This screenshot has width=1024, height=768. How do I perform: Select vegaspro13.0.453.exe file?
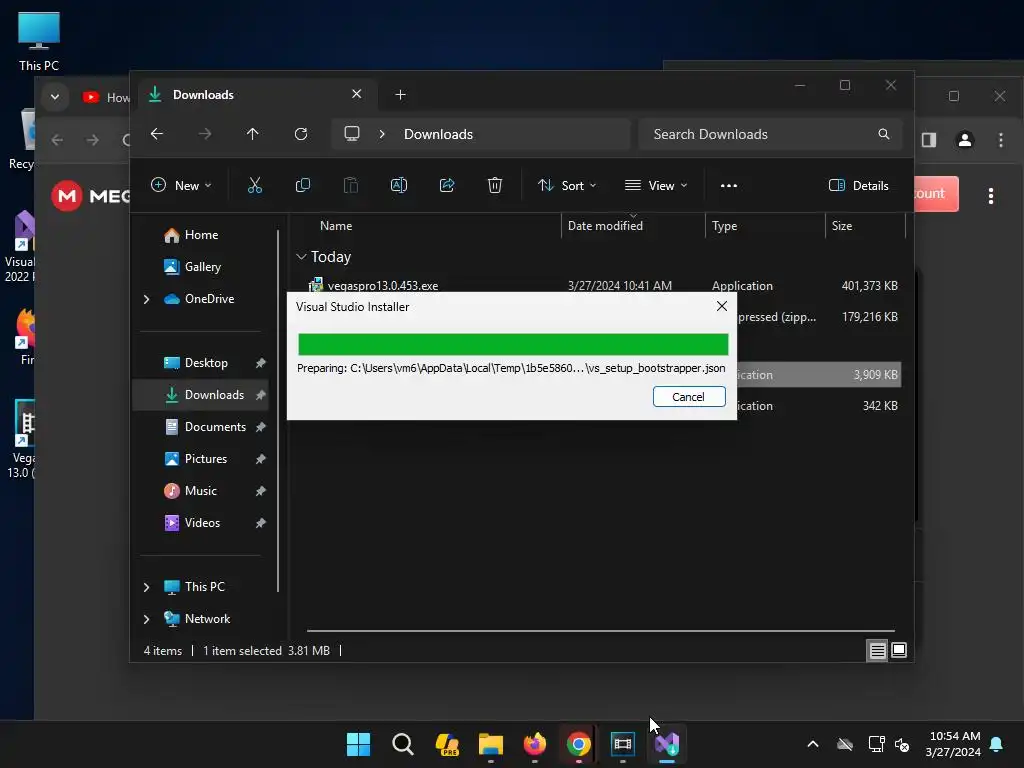click(x=383, y=285)
